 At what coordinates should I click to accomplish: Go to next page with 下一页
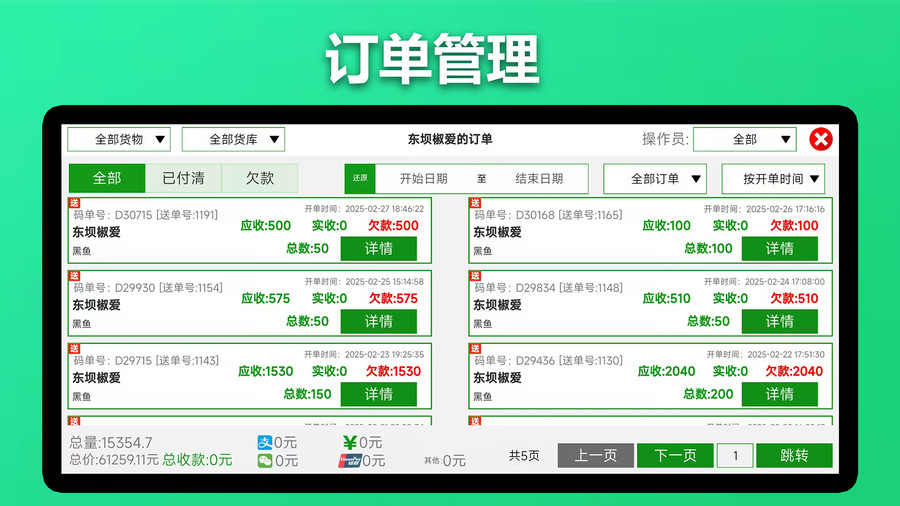(x=675, y=456)
